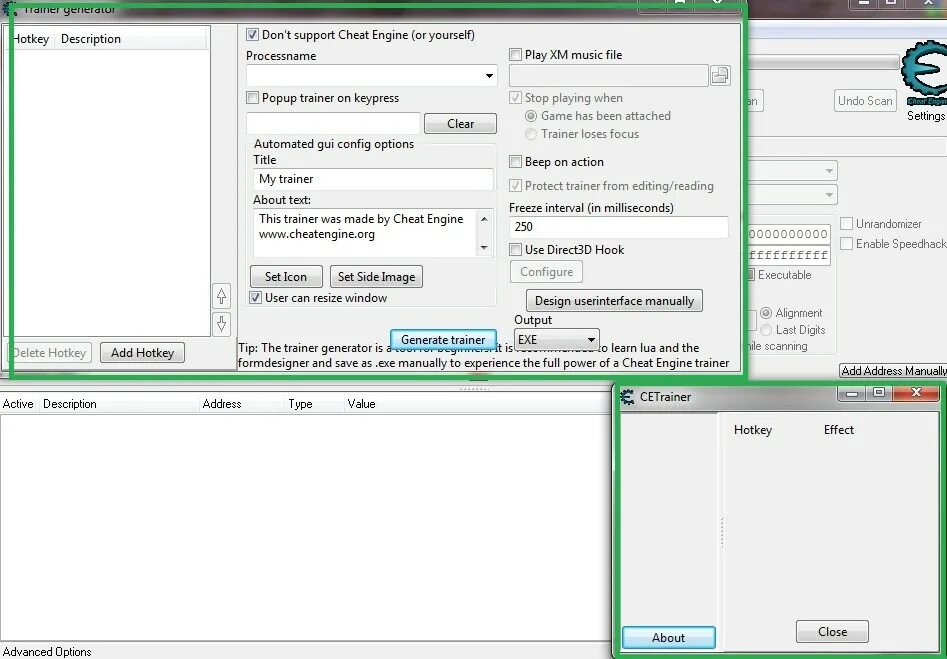Click the Clear button
This screenshot has height=659, width=947.
pos(460,124)
